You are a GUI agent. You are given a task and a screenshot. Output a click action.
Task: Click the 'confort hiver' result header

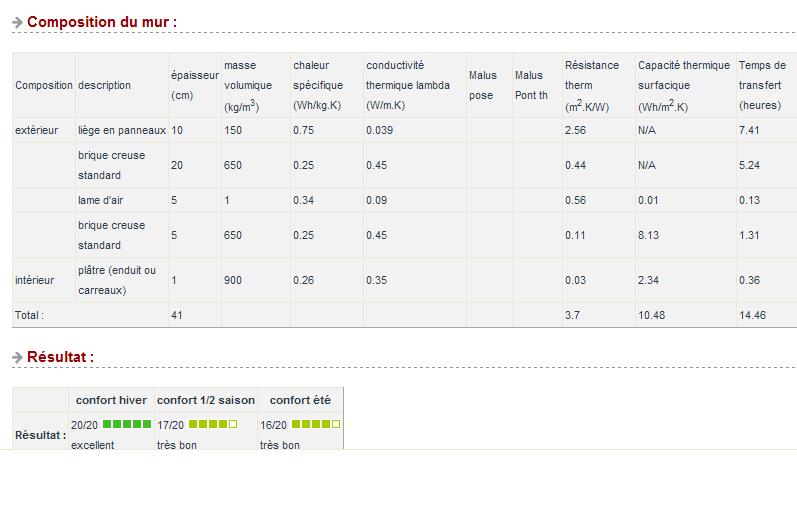111,400
